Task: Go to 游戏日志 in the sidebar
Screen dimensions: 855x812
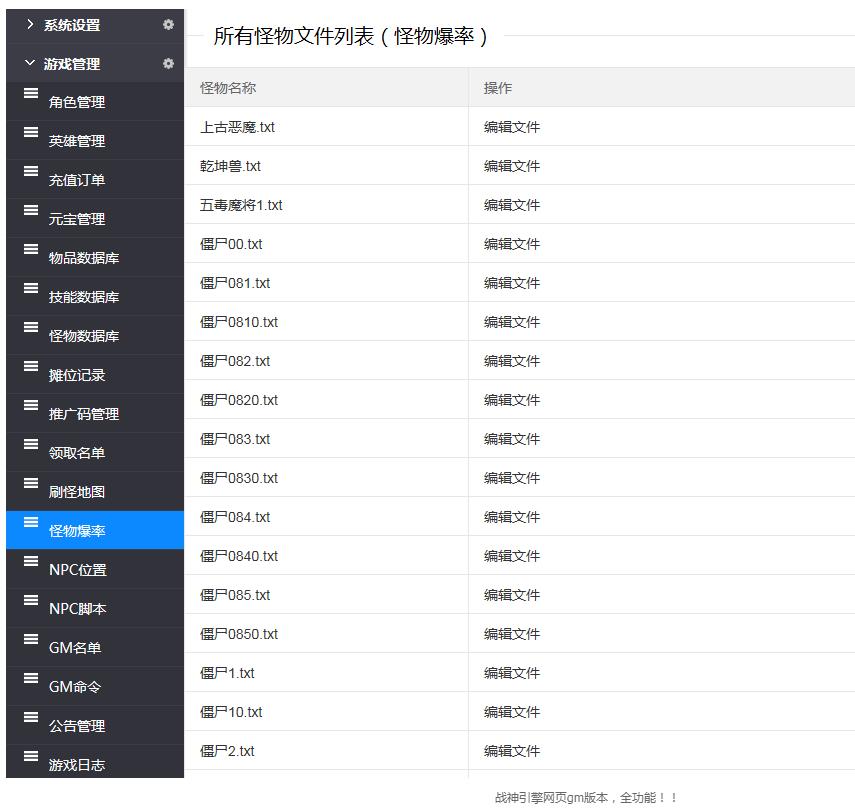Action: click(77, 765)
